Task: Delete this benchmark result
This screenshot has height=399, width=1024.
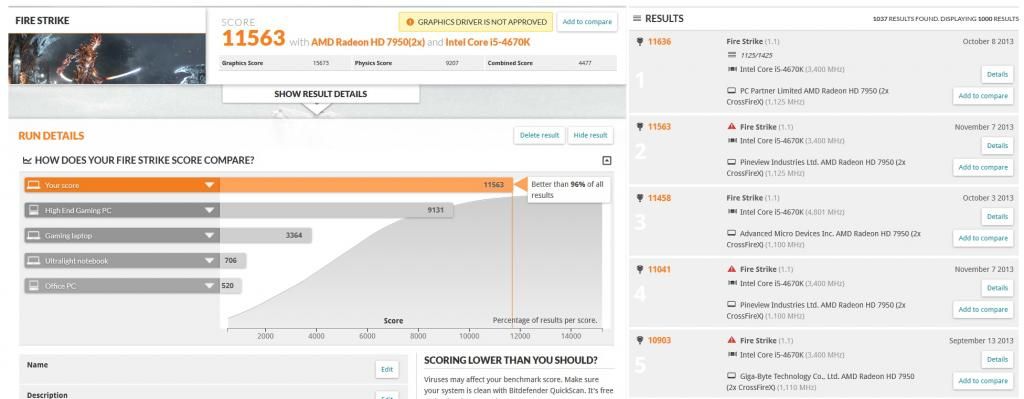Action: pyautogui.click(x=539, y=135)
